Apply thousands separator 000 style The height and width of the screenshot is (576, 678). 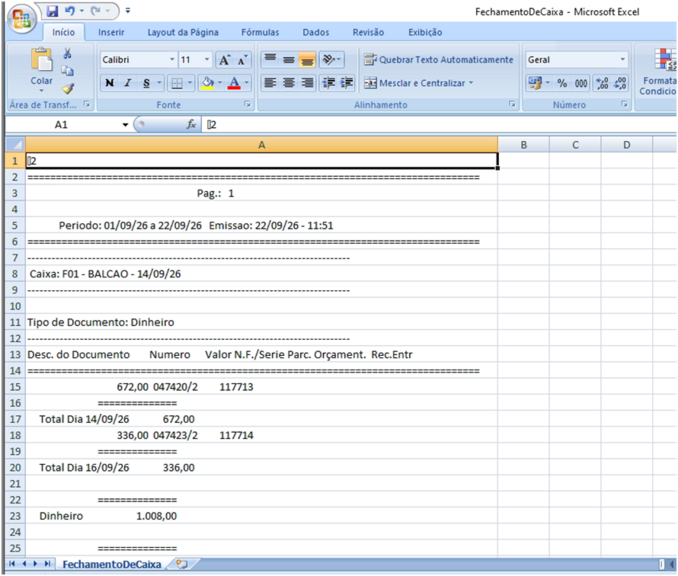581,83
